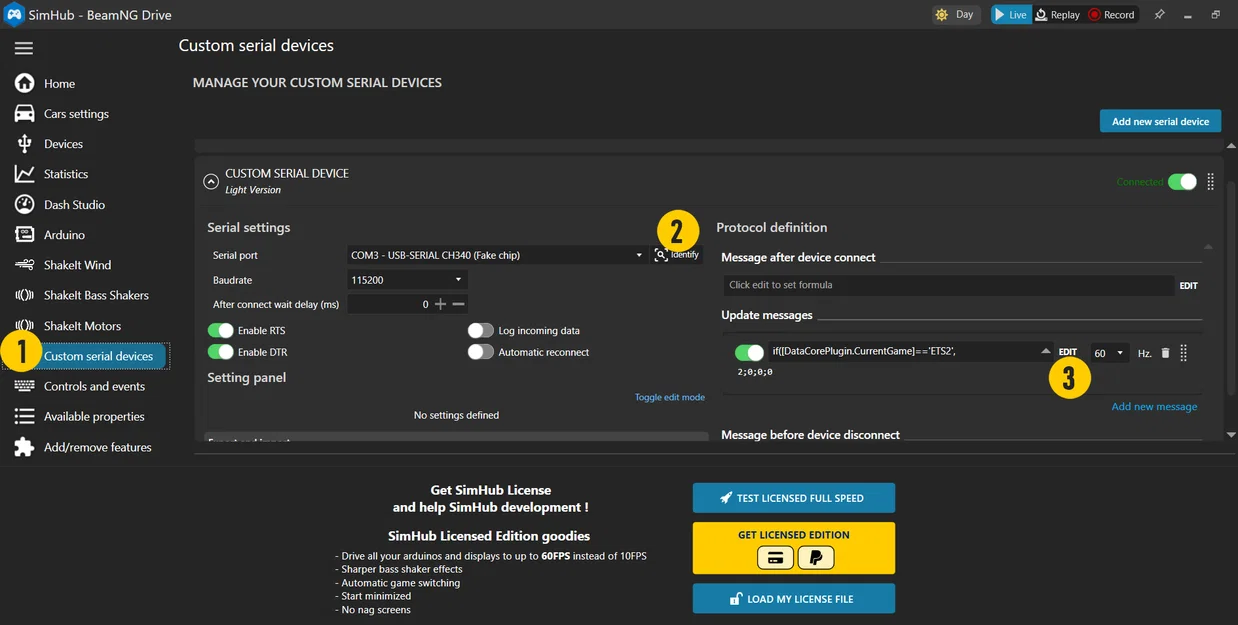The image size is (1238, 625).
Task: Open ShakeIt Motors page
Action: (82, 326)
